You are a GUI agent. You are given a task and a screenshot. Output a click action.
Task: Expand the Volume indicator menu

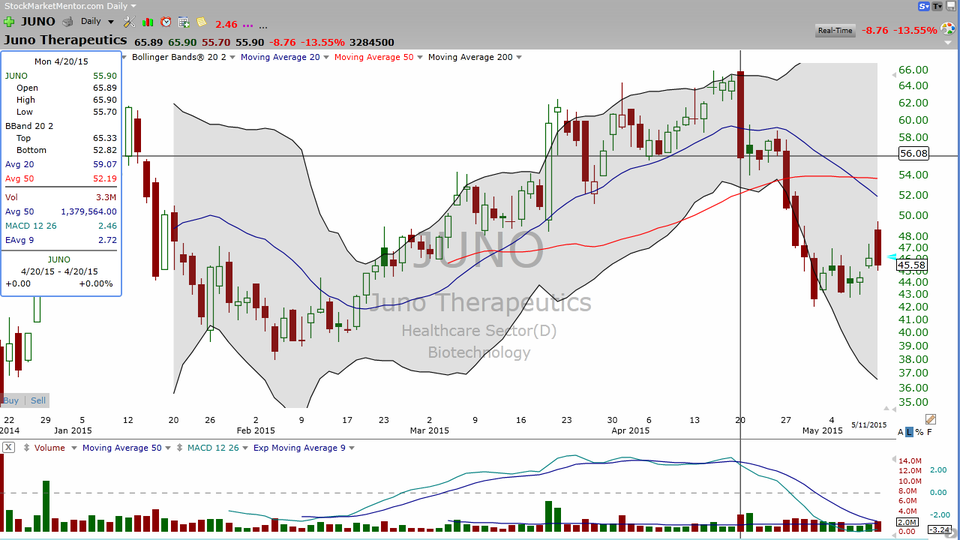pyautogui.click(x=73, y=448)
